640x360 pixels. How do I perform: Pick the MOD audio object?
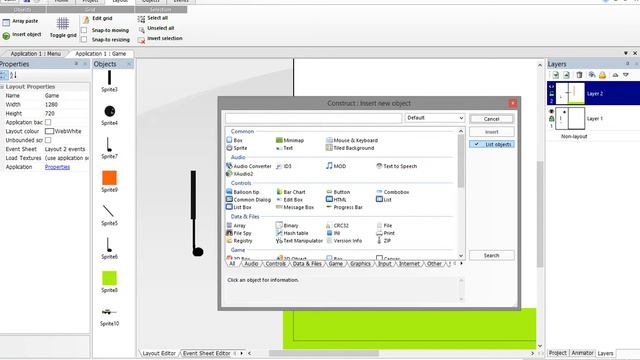pos(336,166)
